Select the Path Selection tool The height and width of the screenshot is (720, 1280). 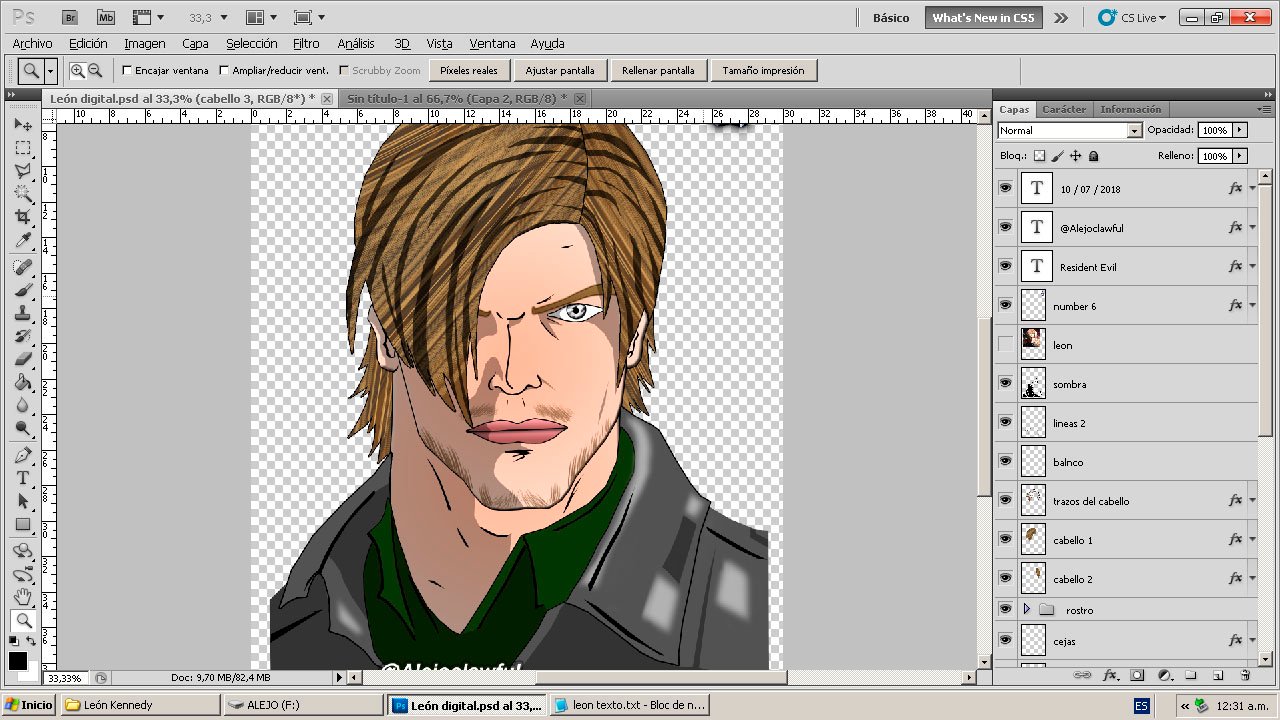click(x=23, y=501)
